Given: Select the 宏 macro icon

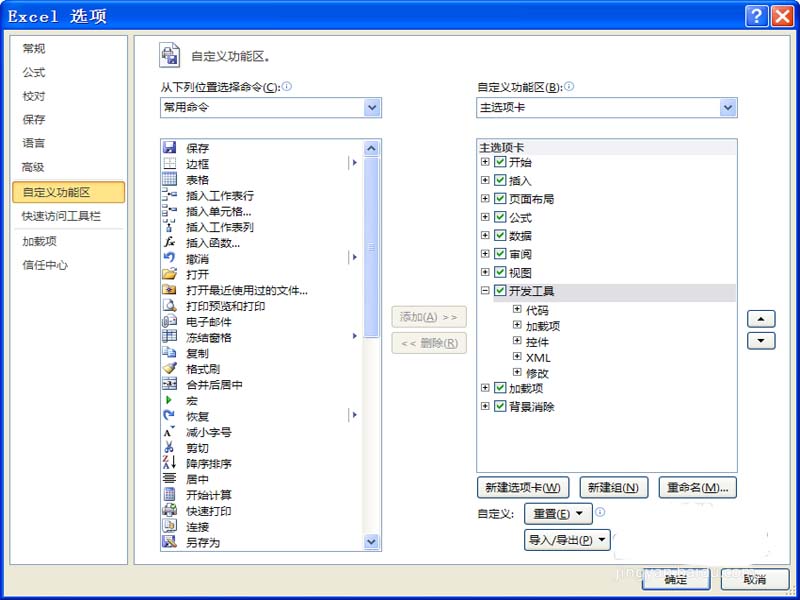Looking at the screenshot, I should 169,400.
